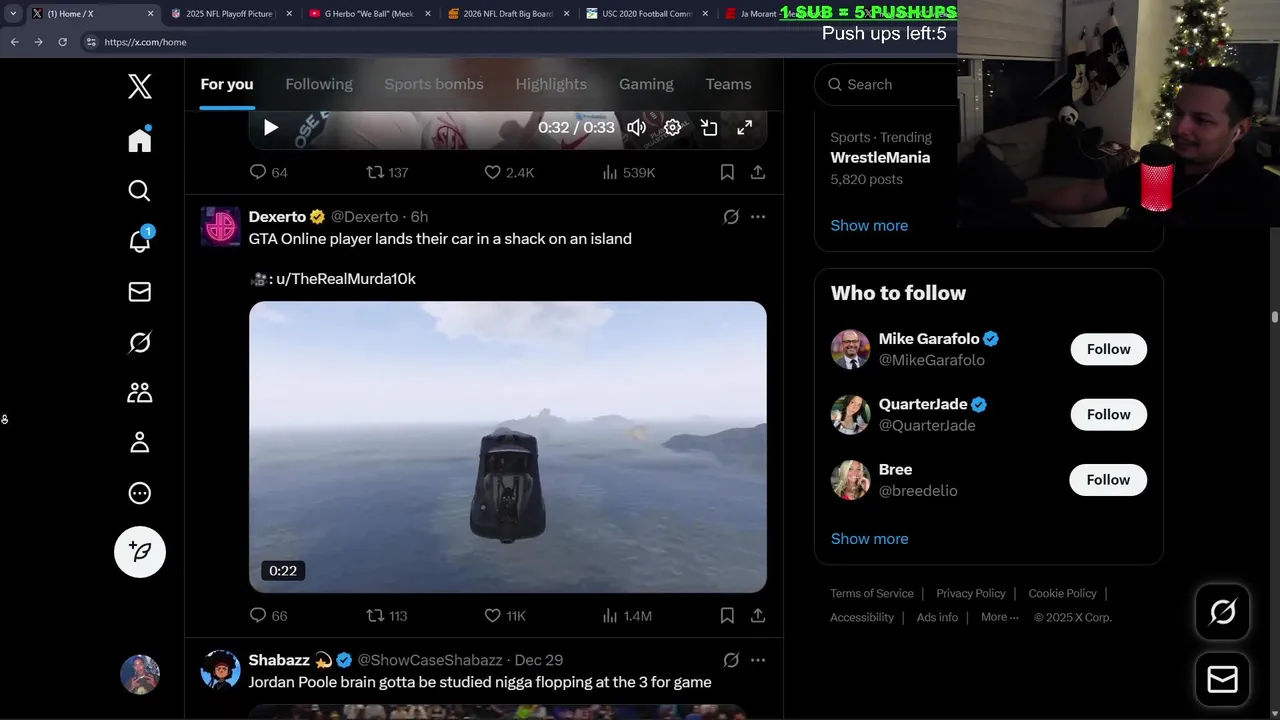
Task: View analytics of the 539K views post
Action: (629, 172)
